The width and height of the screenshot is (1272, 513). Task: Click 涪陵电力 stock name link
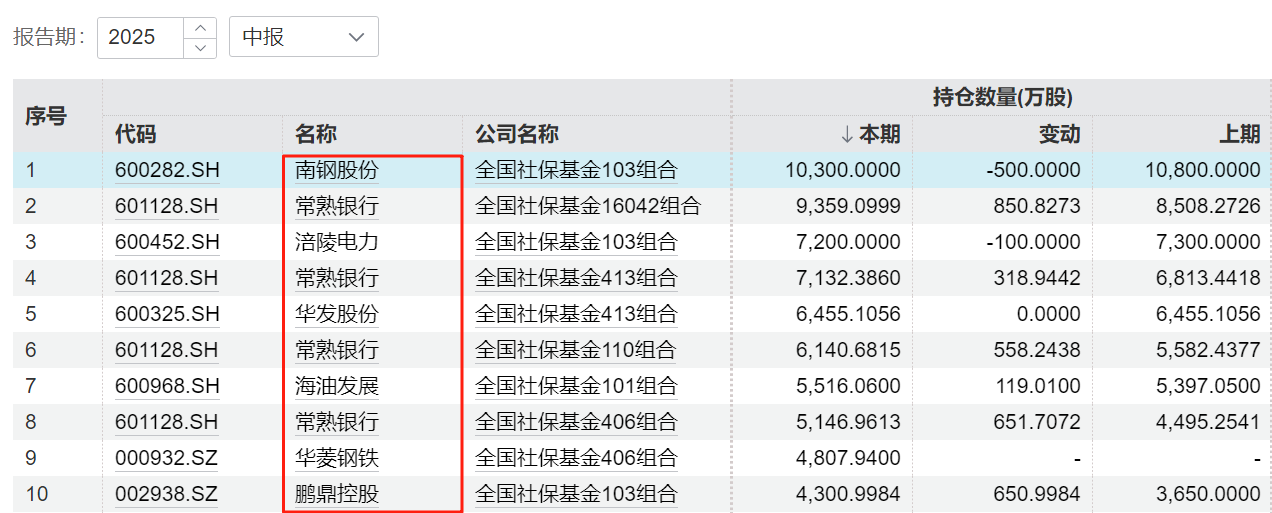tap(337, 242)
